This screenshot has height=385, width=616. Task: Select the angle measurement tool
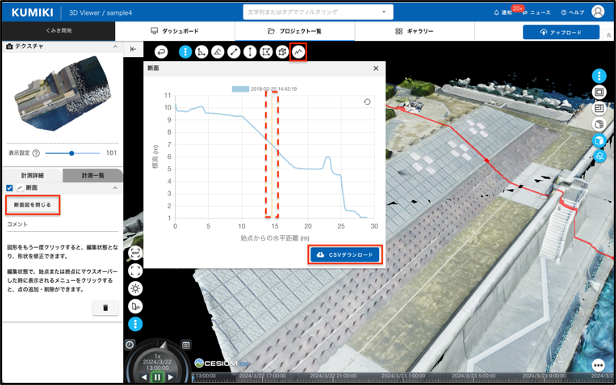pos(202,52)
